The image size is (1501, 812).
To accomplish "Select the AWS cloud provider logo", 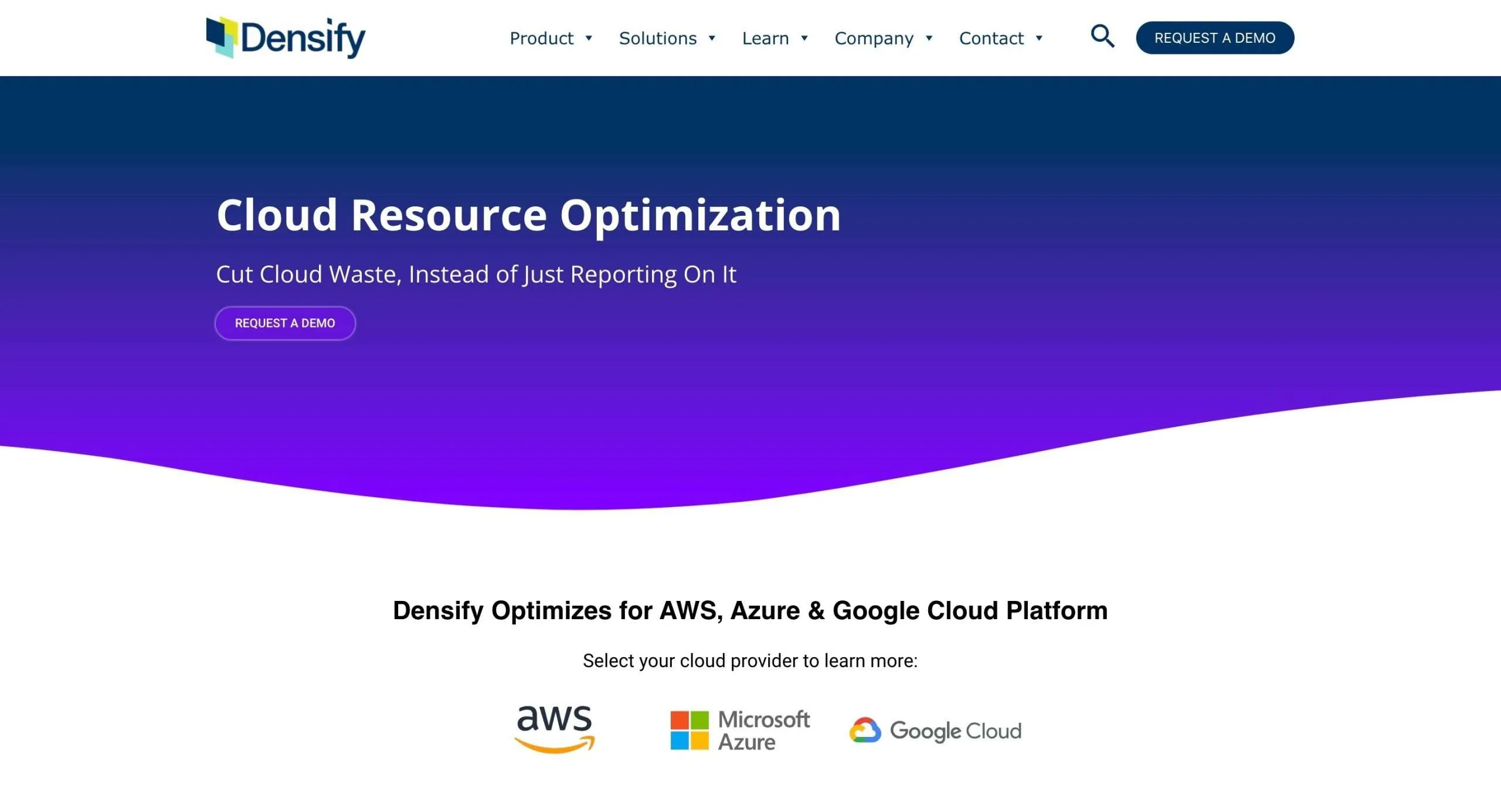I will [x=555, y=729].
